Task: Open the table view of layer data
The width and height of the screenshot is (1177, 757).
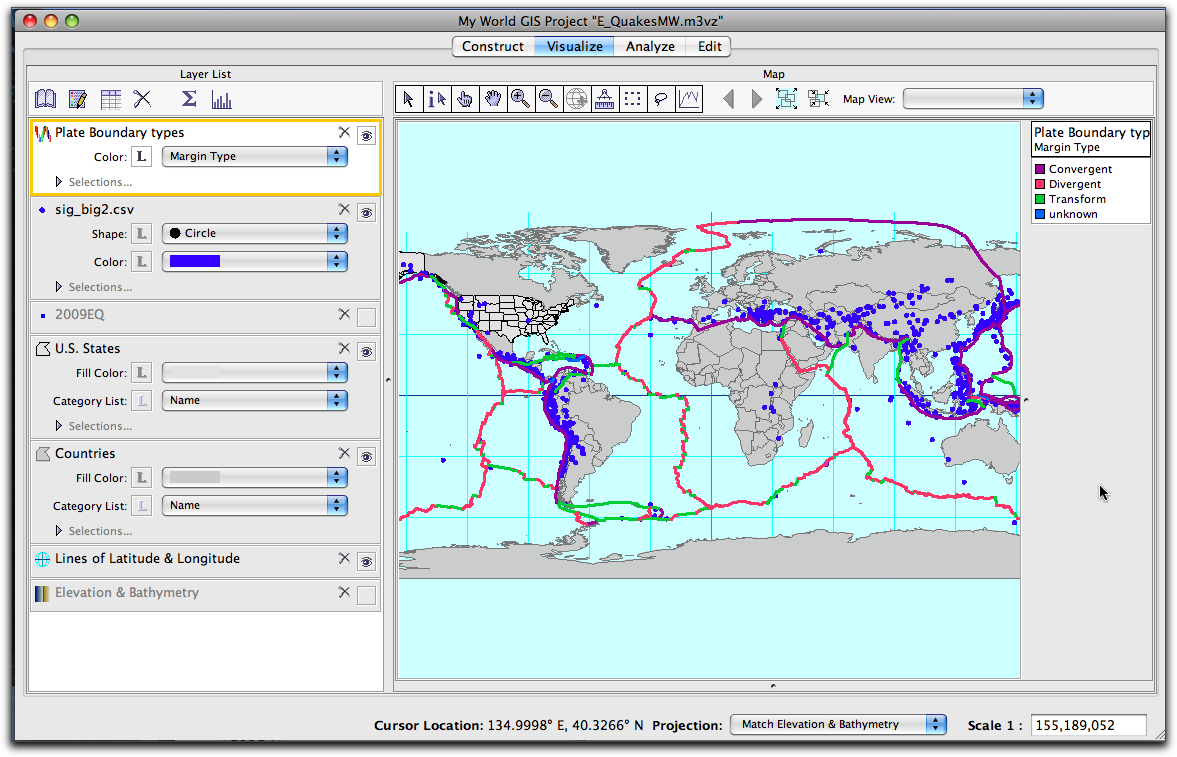Action: click(x=111, y=98)
